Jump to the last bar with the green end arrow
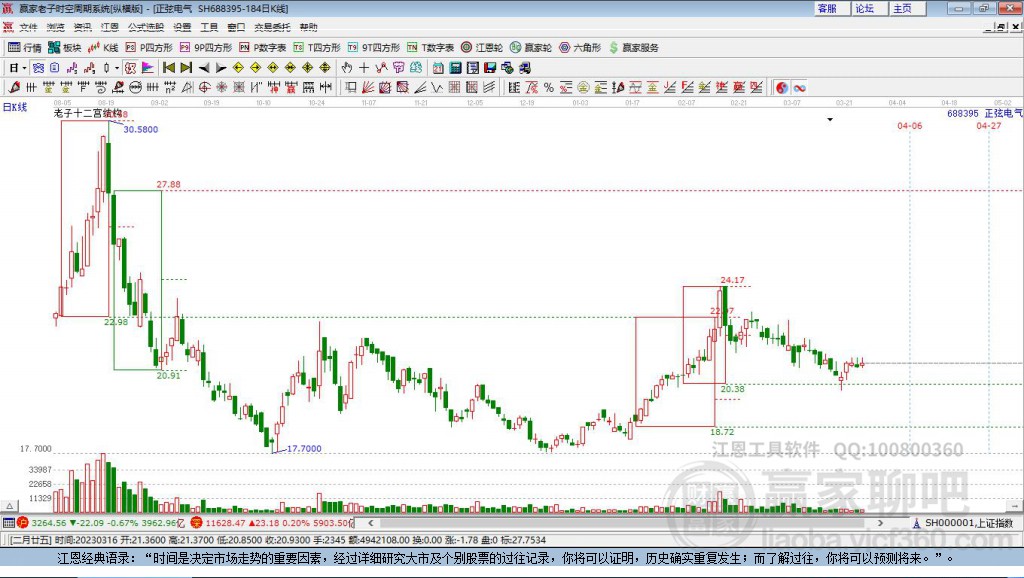Screen dimensions: 1024x578 [186, 67]
